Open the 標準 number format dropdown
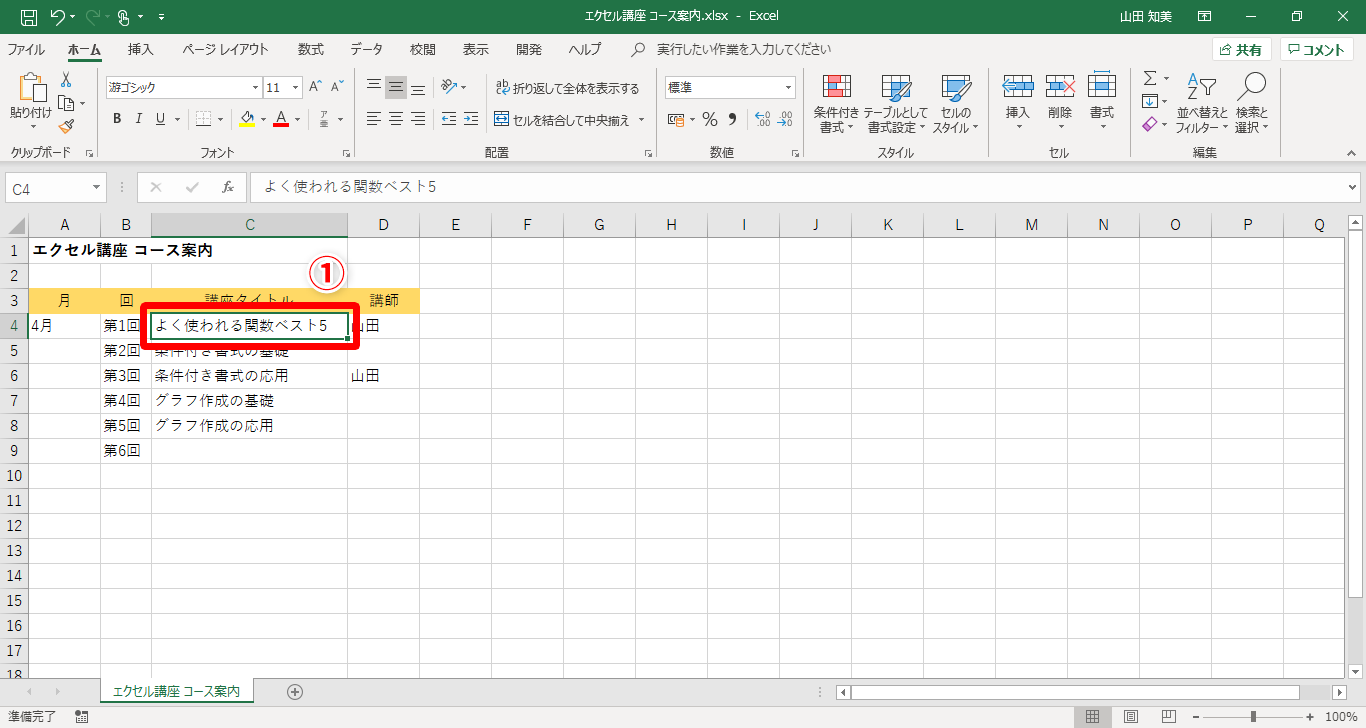This screenshot has width=1366, height=728. pos(788,88)
